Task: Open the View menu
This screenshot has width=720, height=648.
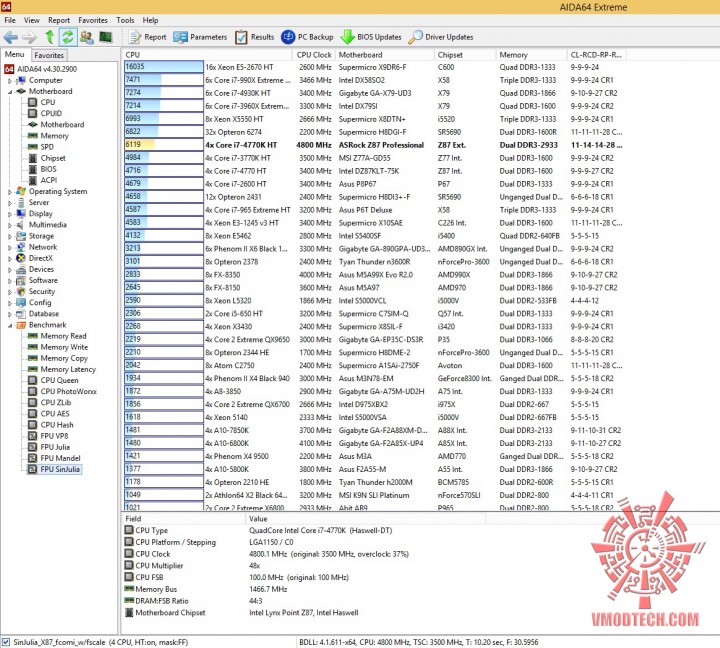Action: pyautogui.click(x=32, y=20)
